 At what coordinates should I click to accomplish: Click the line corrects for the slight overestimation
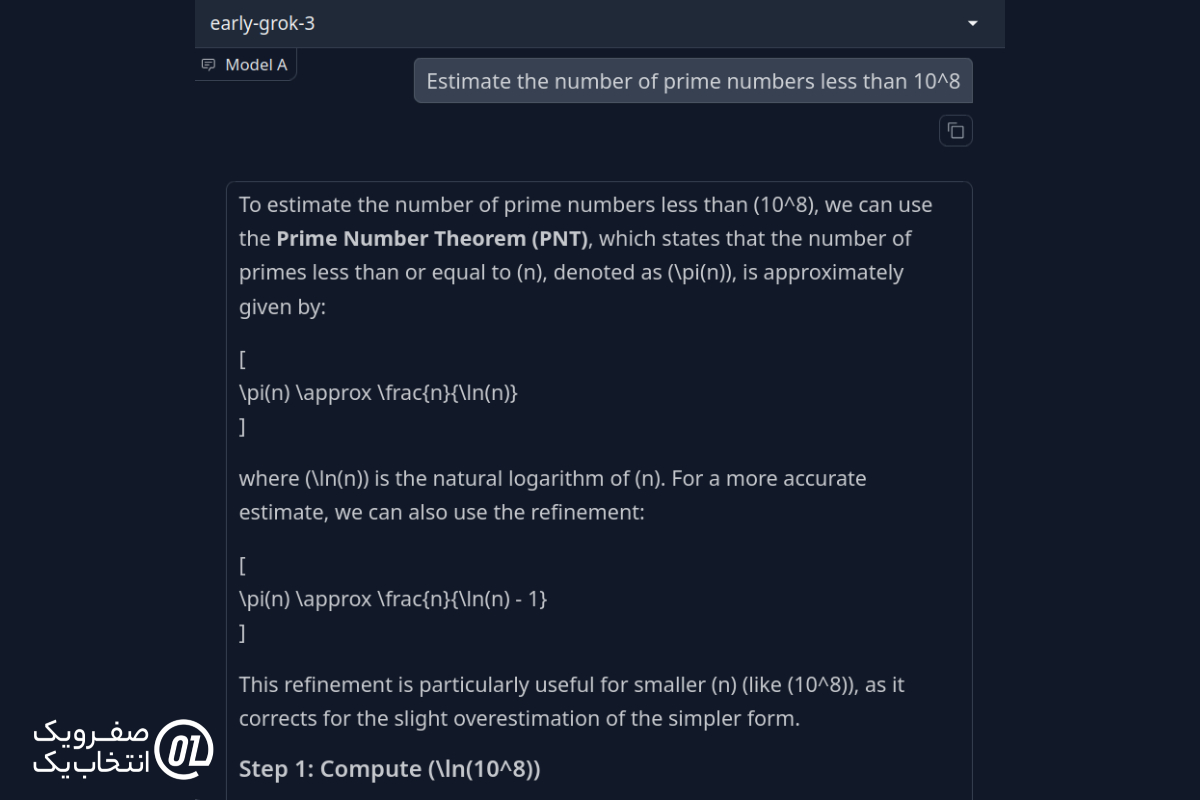pos(519,719)
